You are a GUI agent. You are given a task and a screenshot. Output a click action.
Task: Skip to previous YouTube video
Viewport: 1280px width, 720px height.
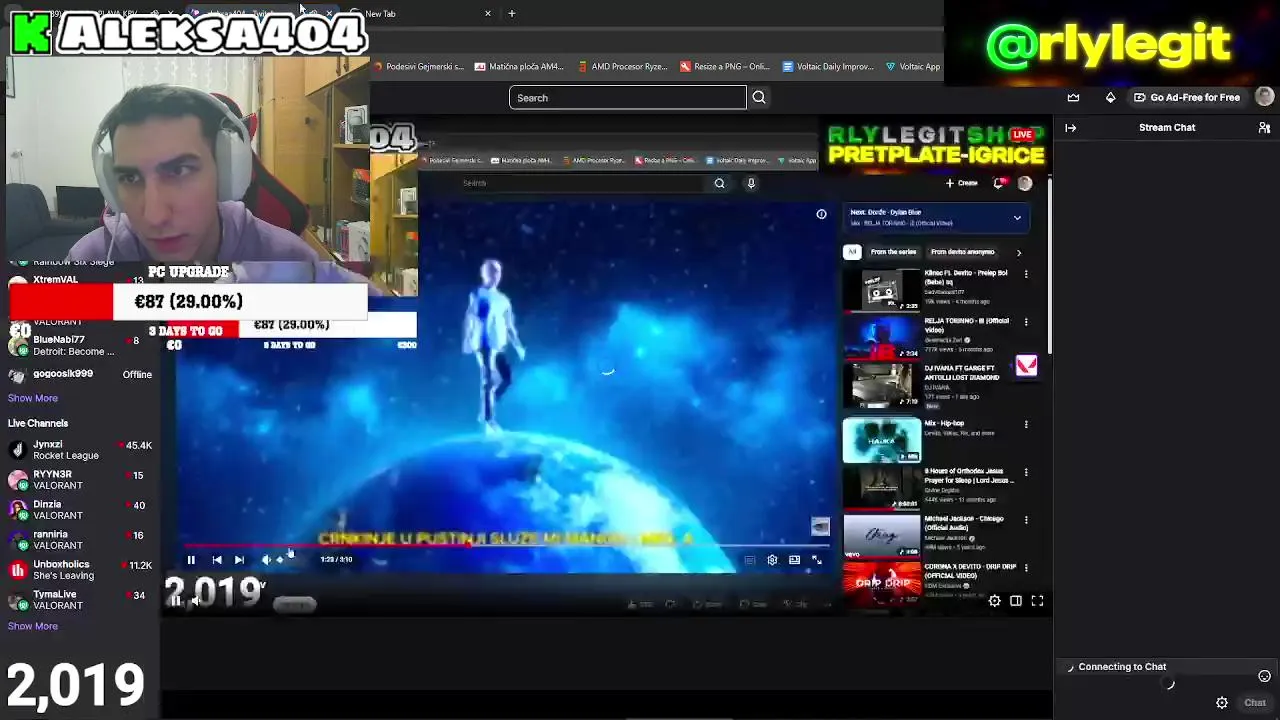217,560
